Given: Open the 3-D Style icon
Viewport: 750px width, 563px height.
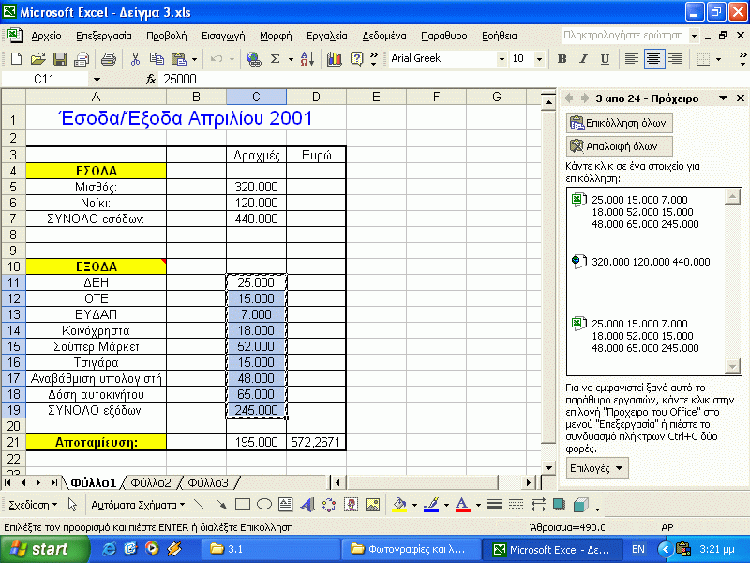Looking at the screenshot, I should coord(581,505).
